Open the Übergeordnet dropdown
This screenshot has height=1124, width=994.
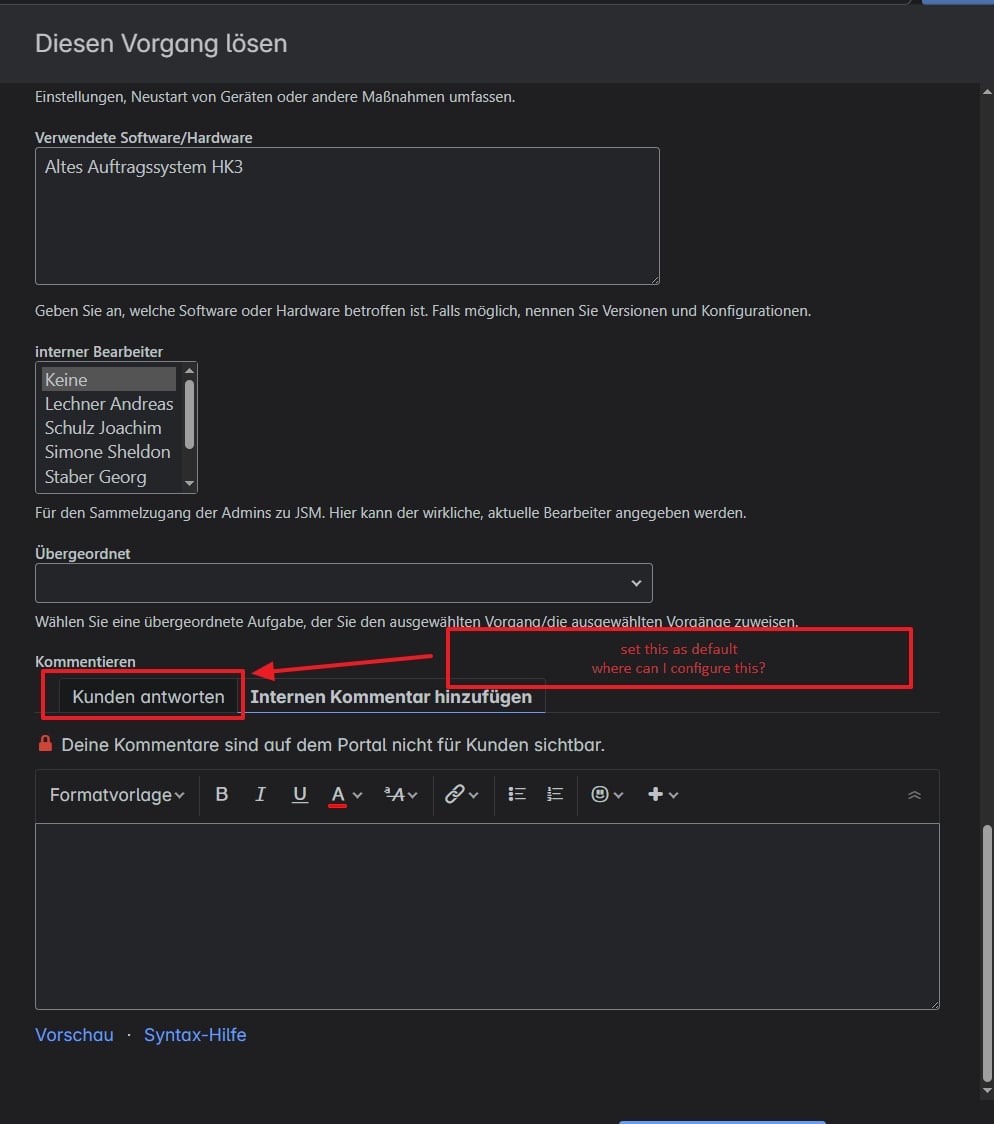coord(343,583)
